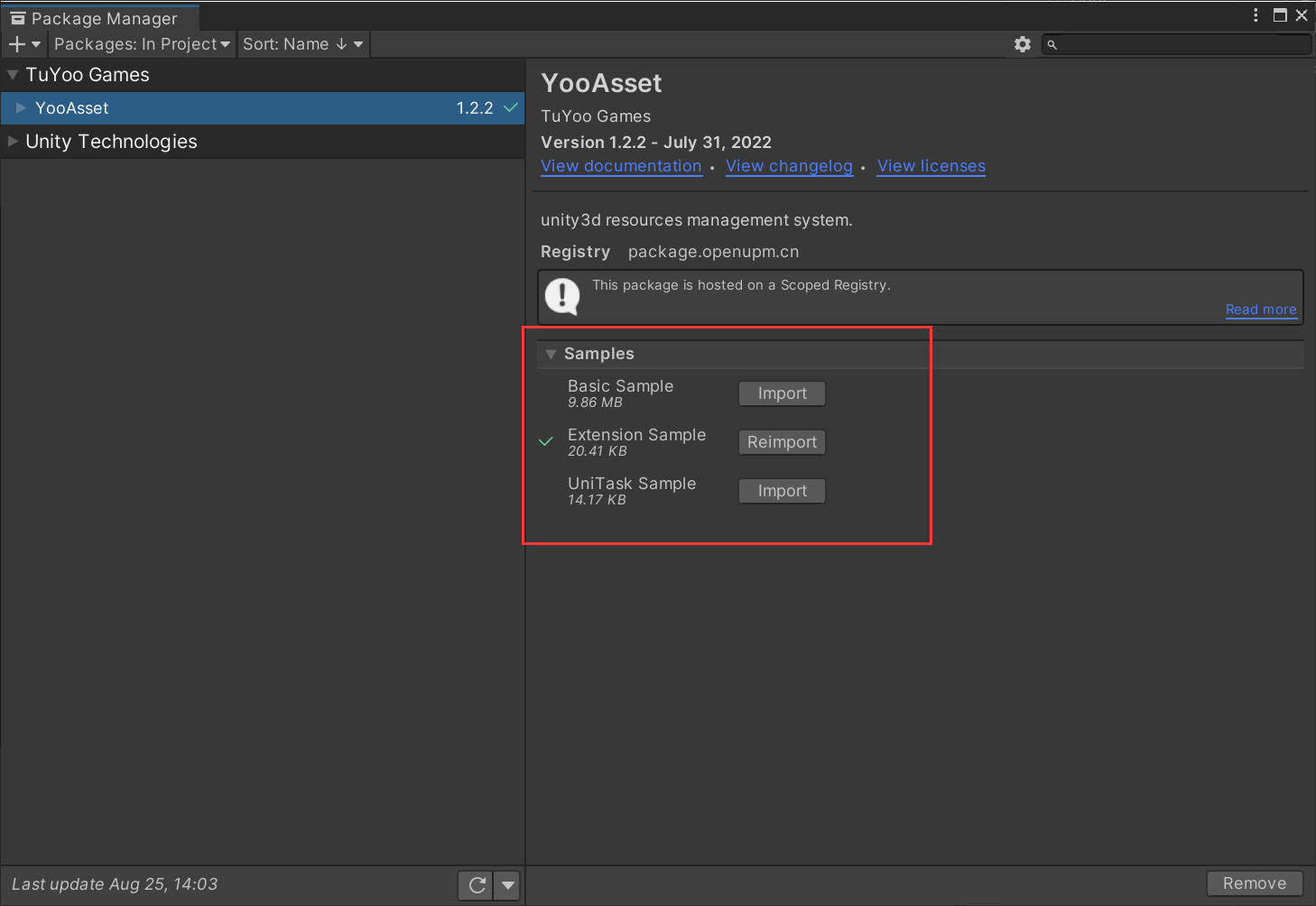Select the Package Manager tab
This screenshot has width=1316, height=906.
coord(99,18)
